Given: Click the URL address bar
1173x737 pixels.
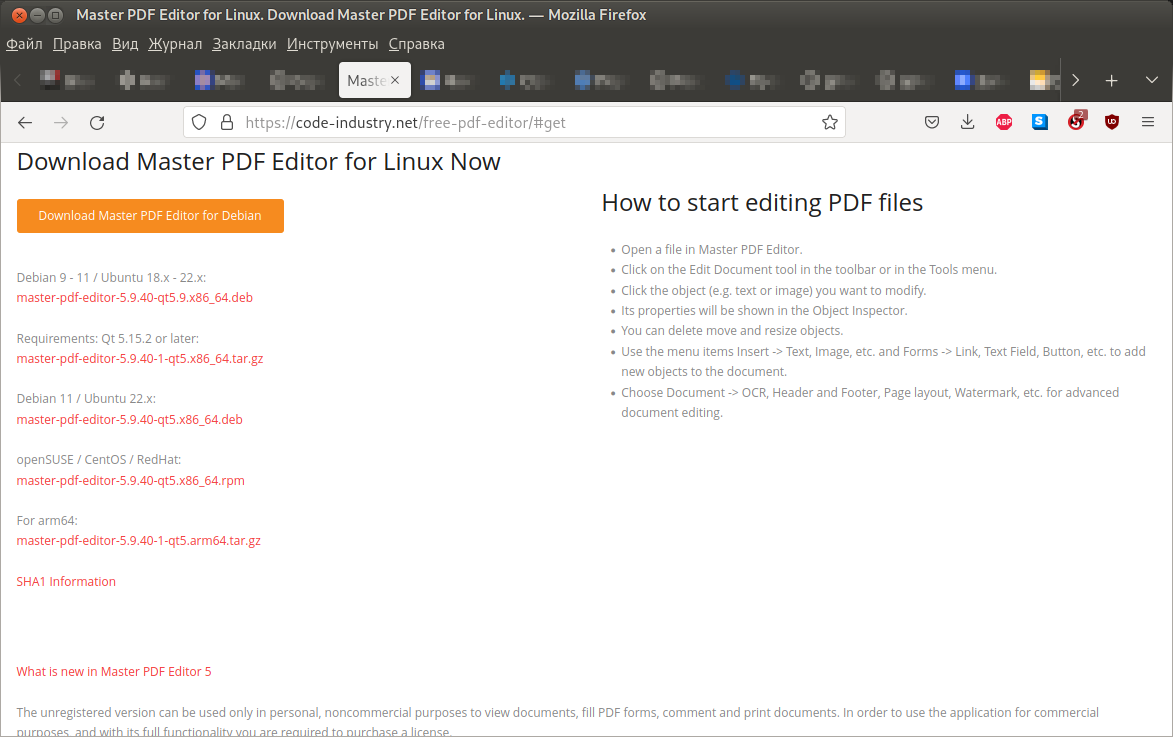Looking at the screenshot, I should [x=530, y=122].
